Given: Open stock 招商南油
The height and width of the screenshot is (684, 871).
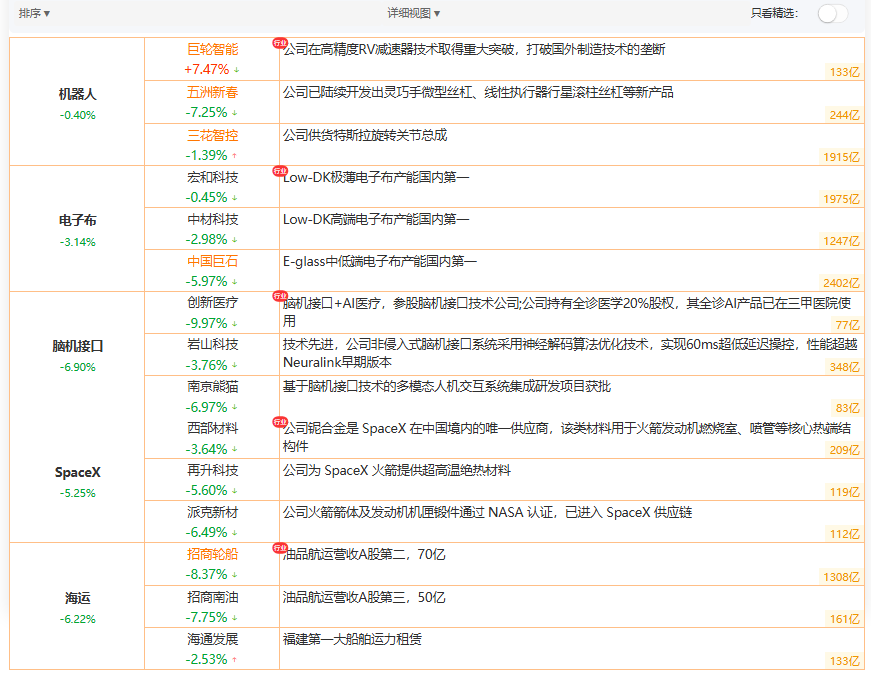Looking at the screenshot, I should [212, 597].
